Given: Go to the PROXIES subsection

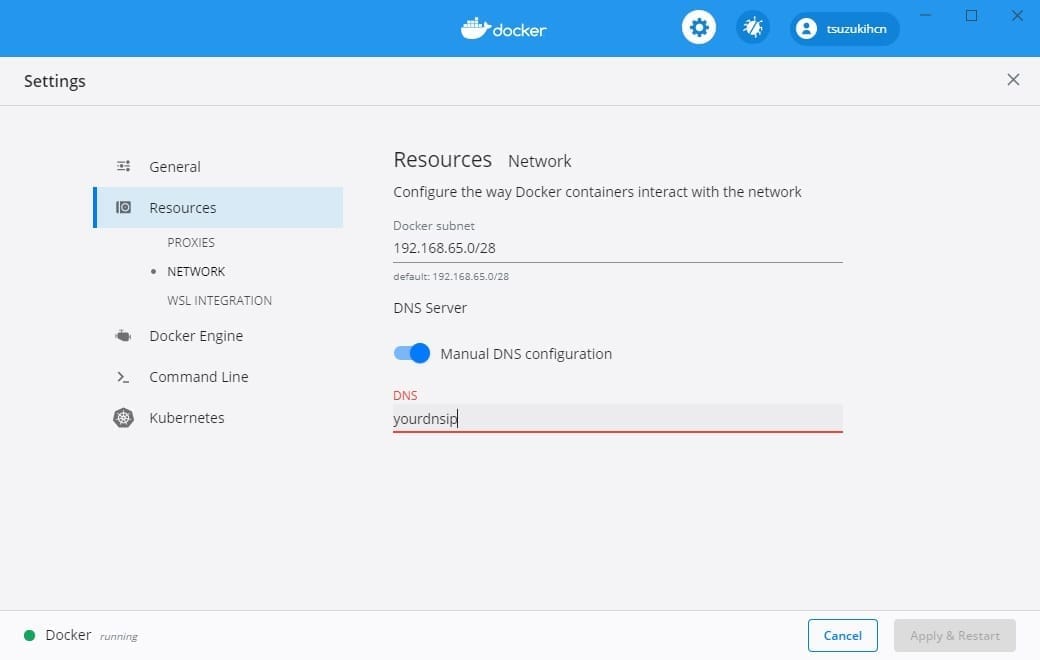Looking at the screenshot, I should 191,242.
